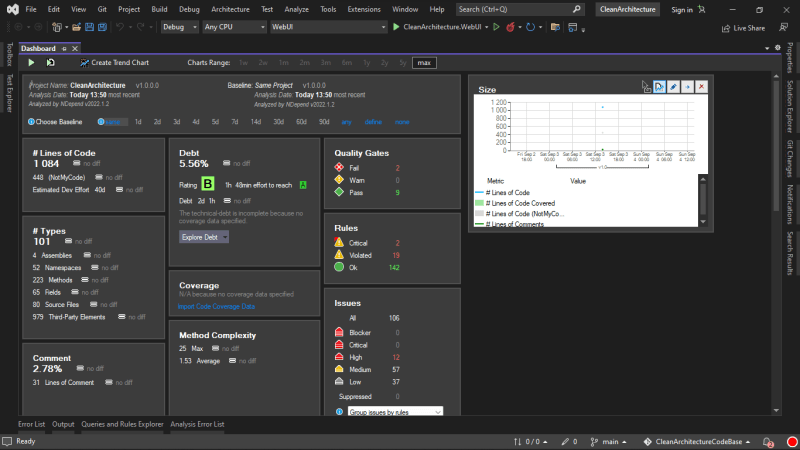Screen dimensions: 800x450
Task: Run analysis with the green play icon in Dashboard
Action: pyautogui.click(x=31, y=63)
